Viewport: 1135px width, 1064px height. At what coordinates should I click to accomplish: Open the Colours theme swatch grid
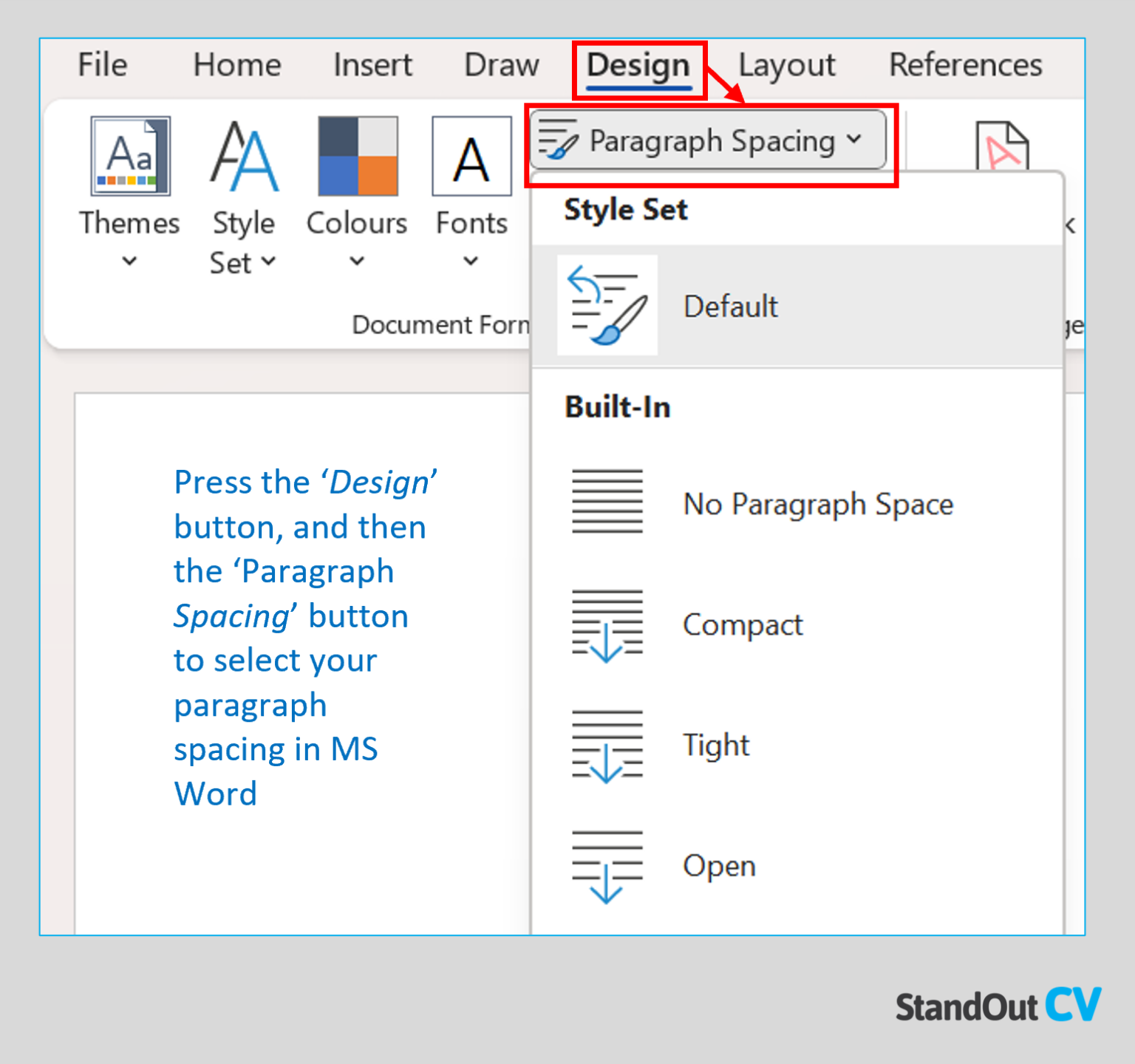point(357,157)
